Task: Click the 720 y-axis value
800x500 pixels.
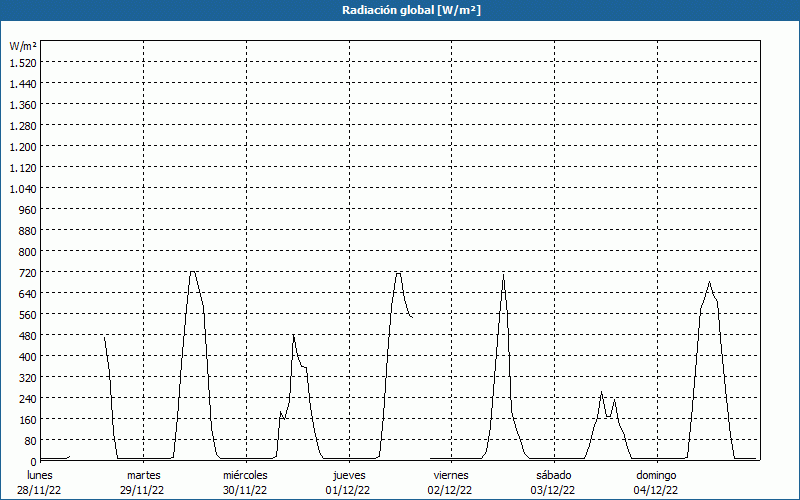Action: pyautogui.click(x=28, y=273)
